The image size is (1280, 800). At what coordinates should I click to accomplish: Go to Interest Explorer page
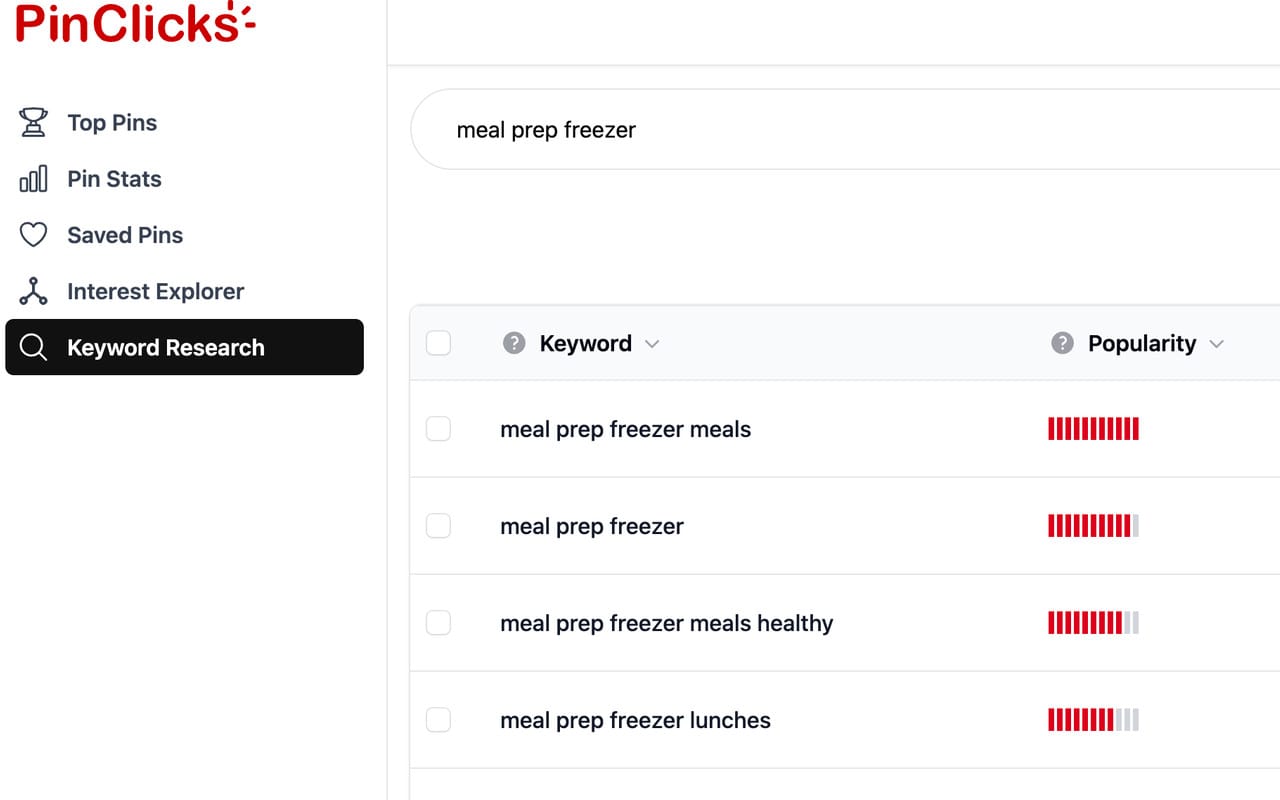click(x=155, y=292)
